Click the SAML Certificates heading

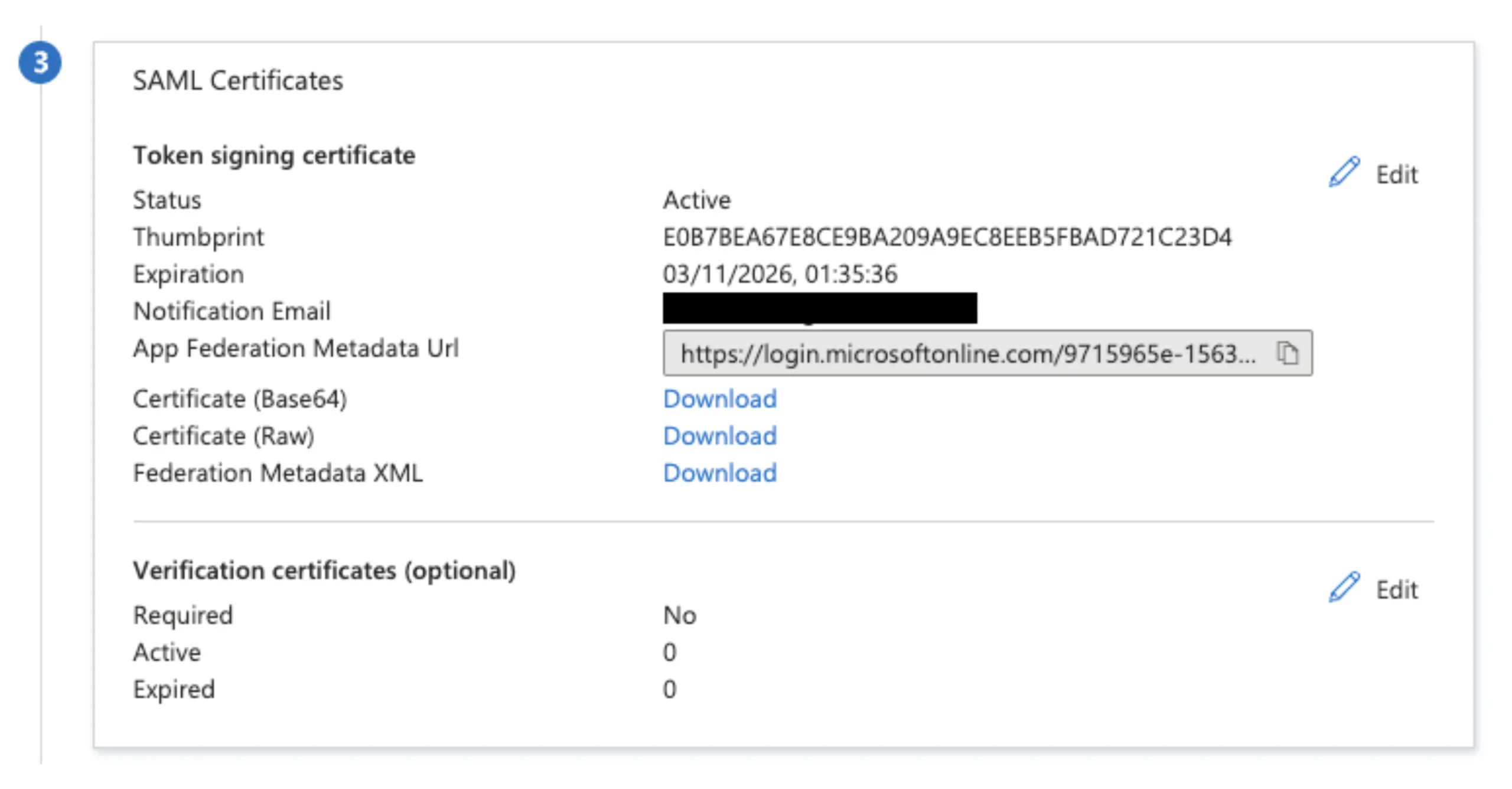coord(238,81)
